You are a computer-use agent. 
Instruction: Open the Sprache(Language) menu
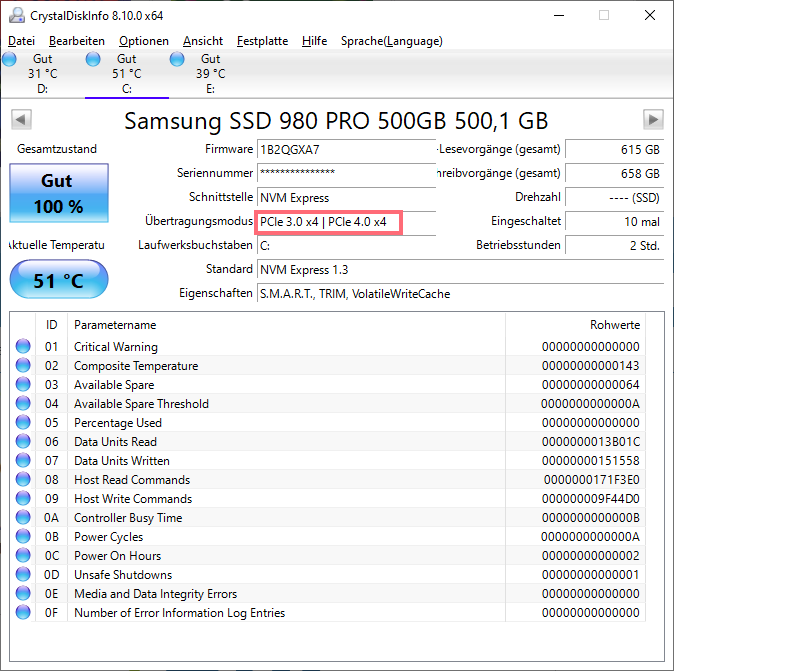click(394, 41)
